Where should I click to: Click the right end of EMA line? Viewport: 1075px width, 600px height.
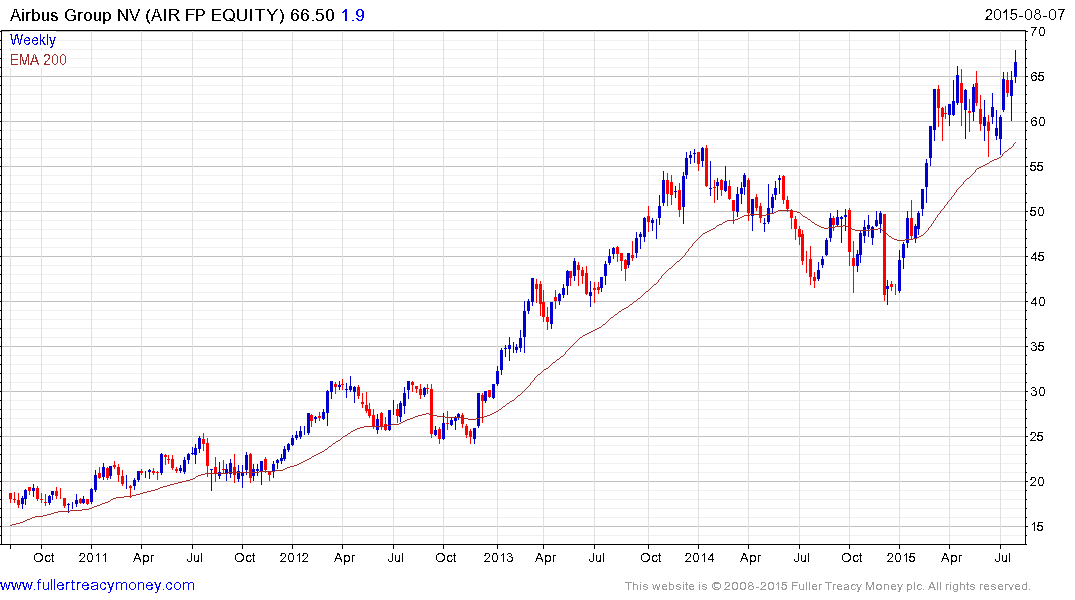click(1015, 143)
